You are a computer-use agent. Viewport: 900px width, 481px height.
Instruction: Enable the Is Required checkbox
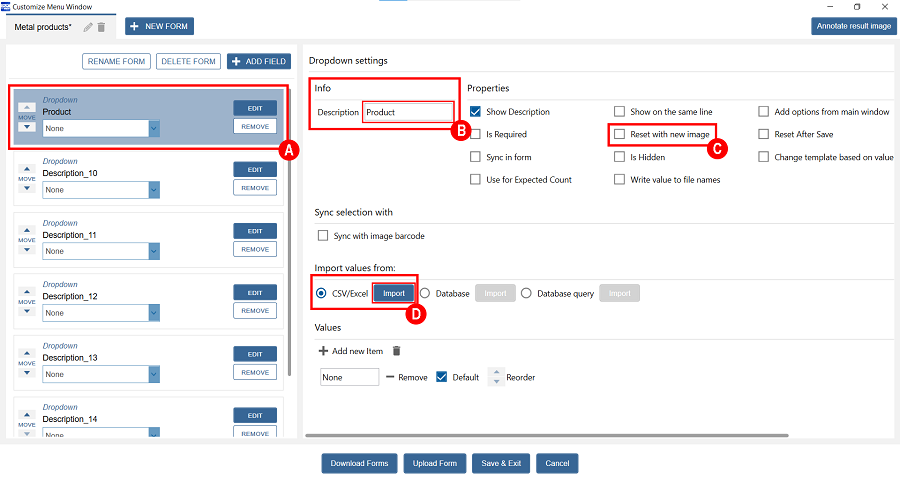coord(476,134)
